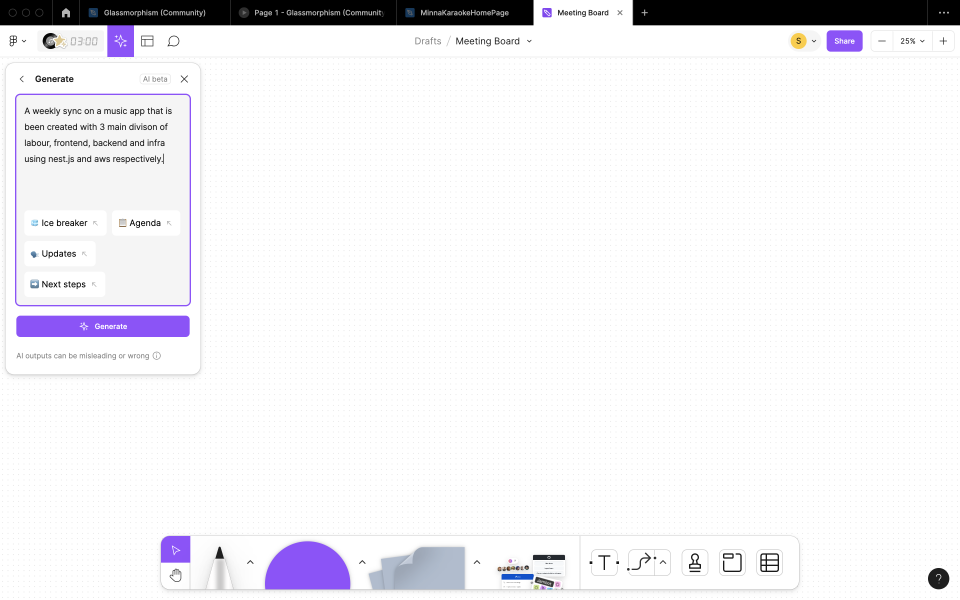960x600 pixels.
Task: Open the 25% zoom level dropdown
Action: (909, 41)
